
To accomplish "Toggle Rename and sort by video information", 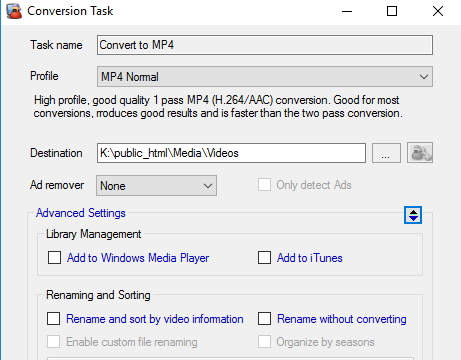I will coord(54,319).
